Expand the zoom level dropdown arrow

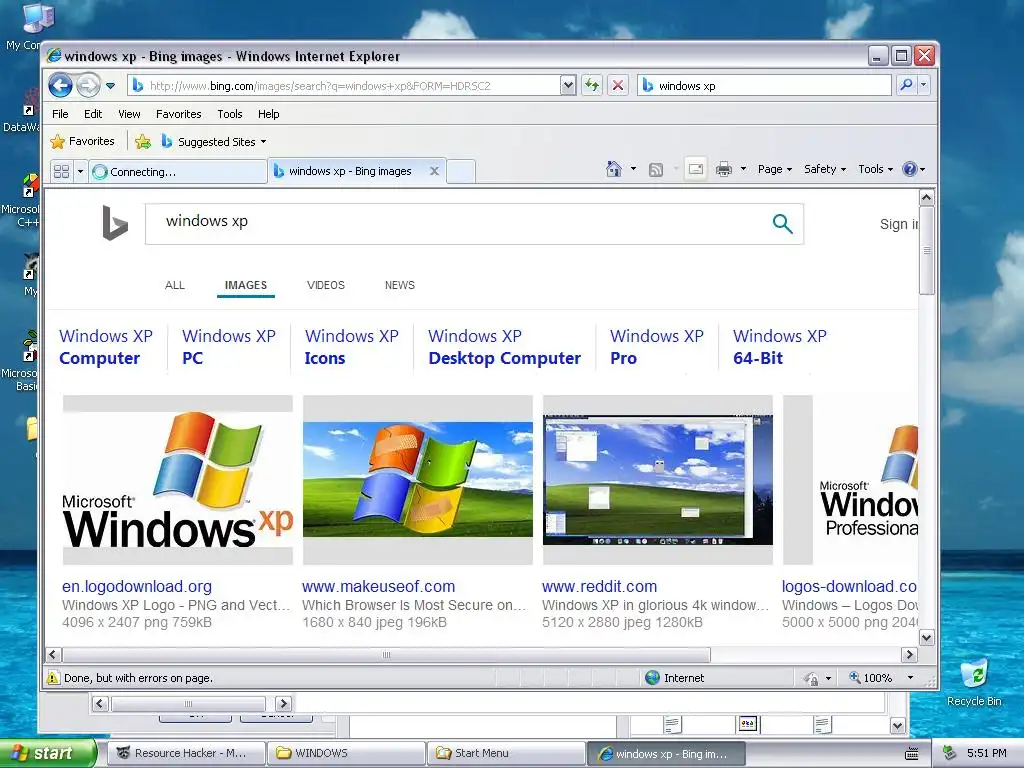910,678
